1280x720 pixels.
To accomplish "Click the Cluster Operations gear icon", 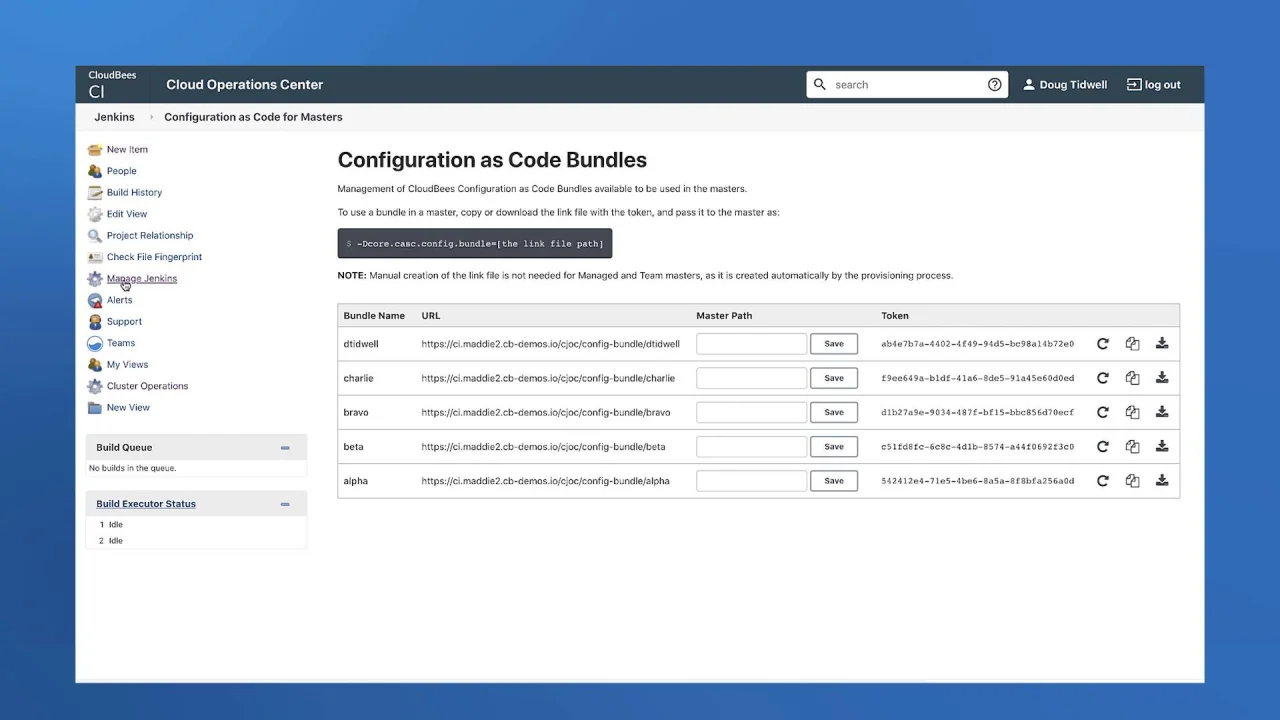I will (95, 386).
